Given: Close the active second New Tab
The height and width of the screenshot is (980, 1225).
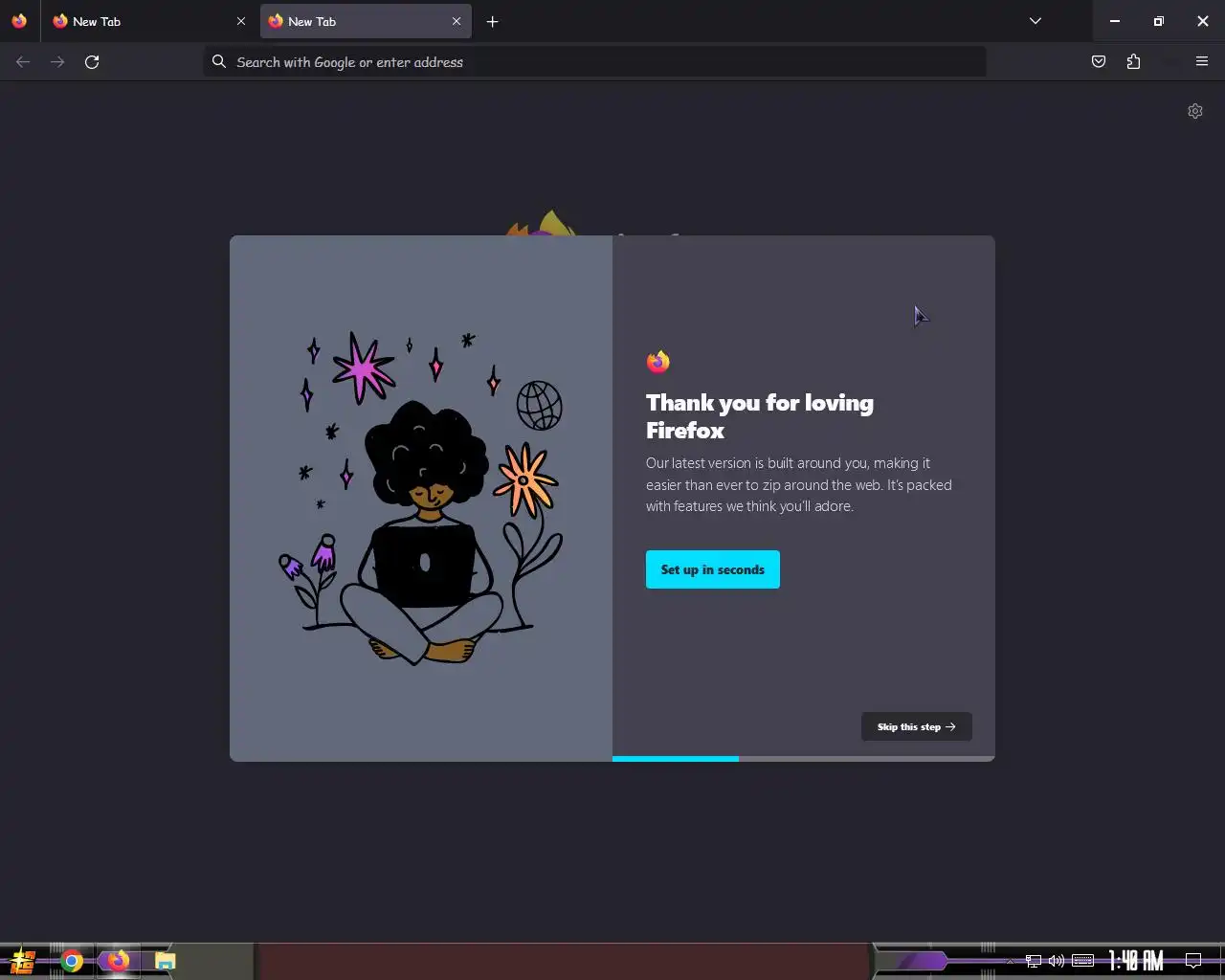Looking at the screenshot, I should pos(457,21).
